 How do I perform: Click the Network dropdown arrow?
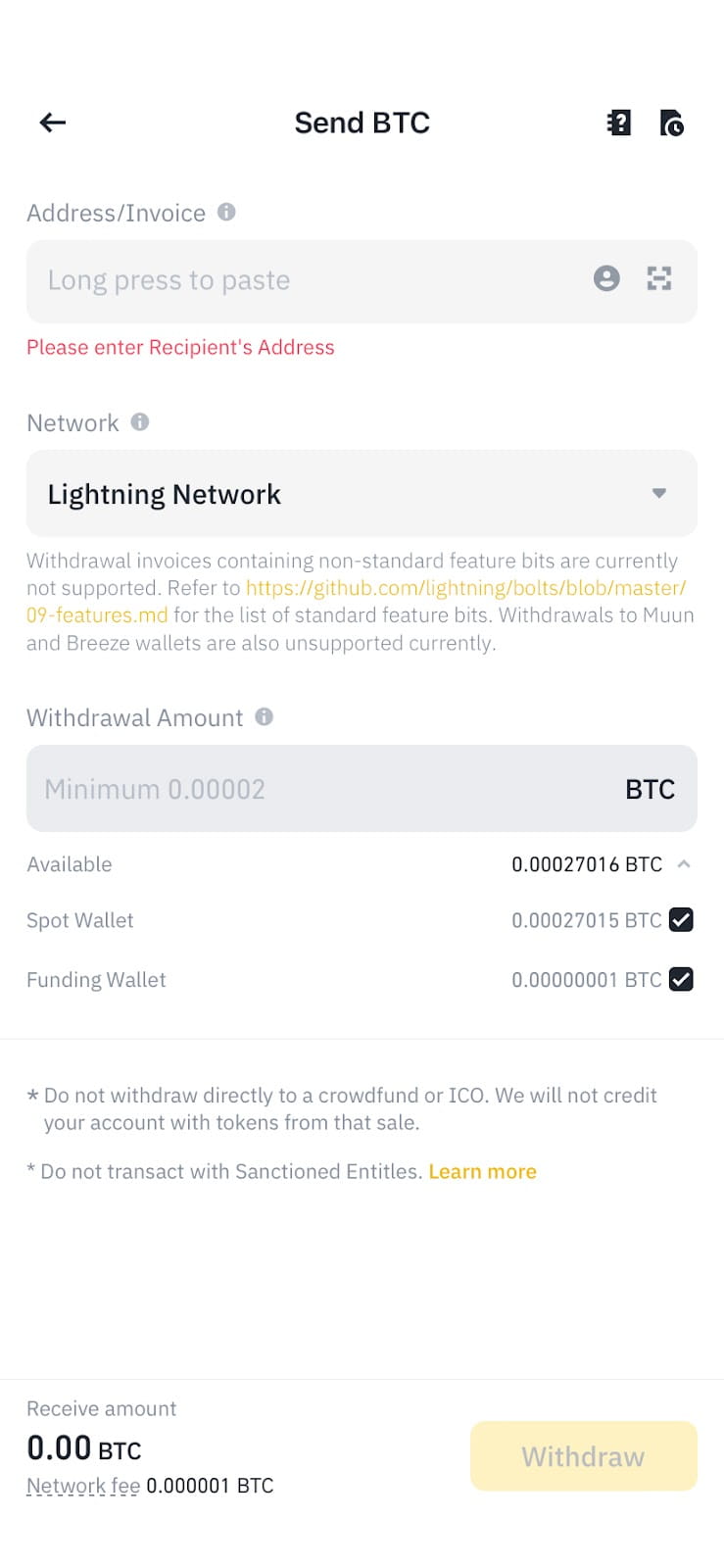659,493
